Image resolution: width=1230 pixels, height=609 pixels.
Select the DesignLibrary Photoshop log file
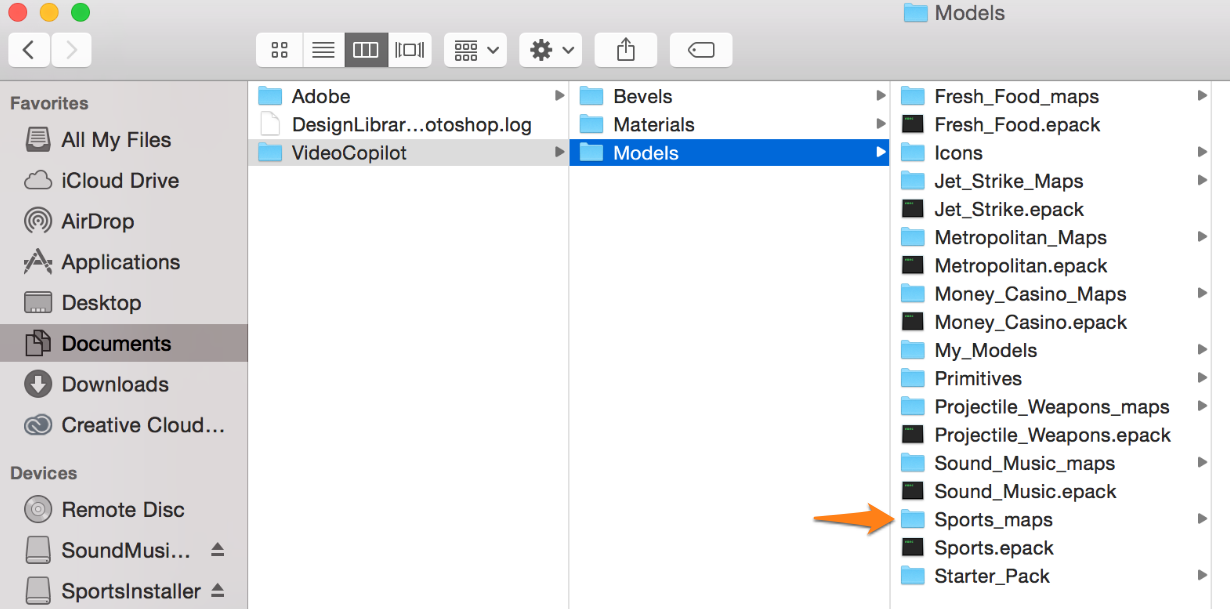pyautogui.click(x=411, y=125)
